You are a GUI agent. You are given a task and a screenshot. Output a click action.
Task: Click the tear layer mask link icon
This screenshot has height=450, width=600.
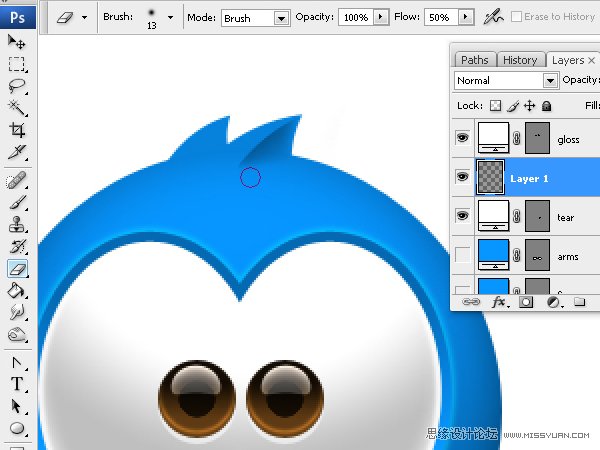[x=517, y=216]
